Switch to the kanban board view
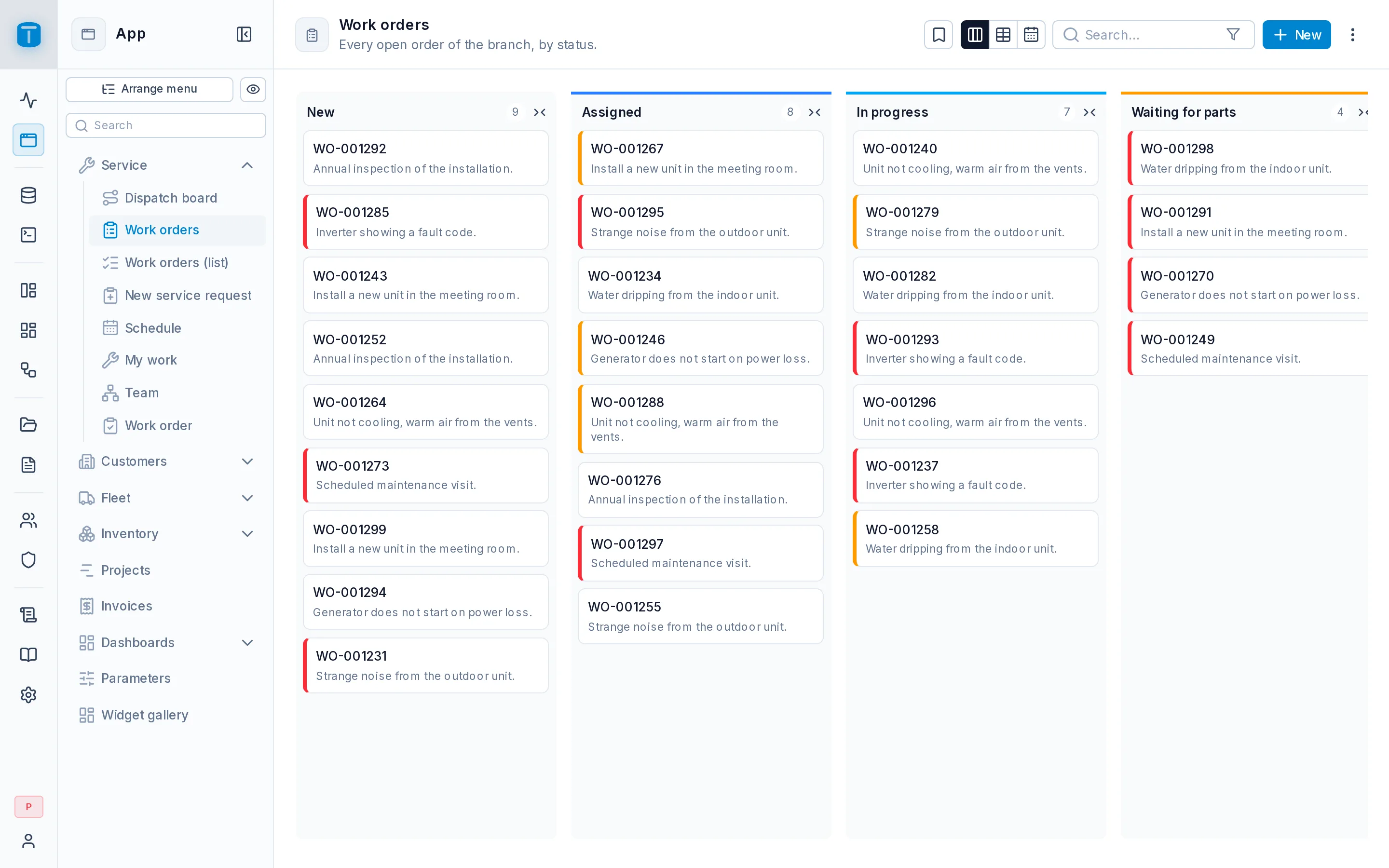 coord(975,34)
